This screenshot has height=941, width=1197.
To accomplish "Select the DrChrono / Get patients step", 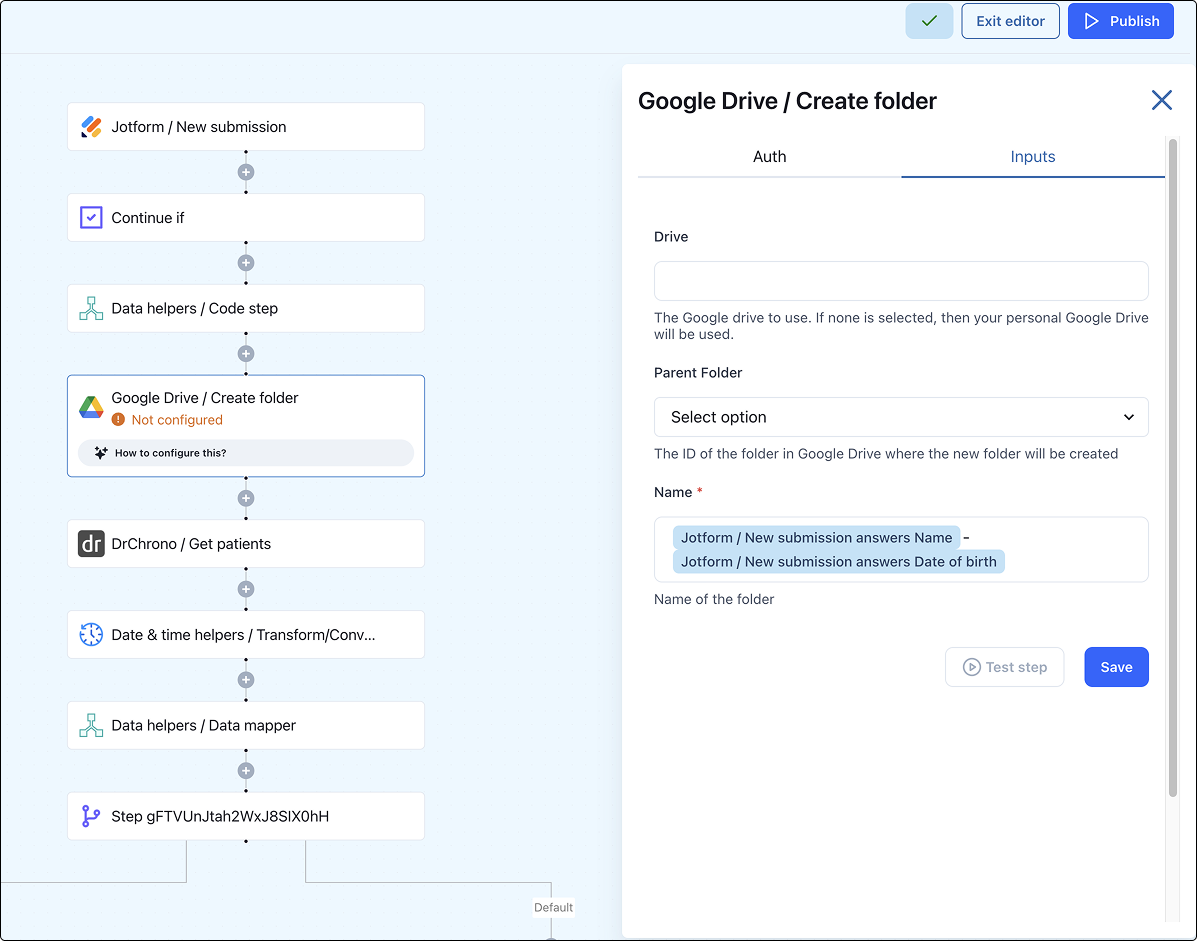I will 246,543.
